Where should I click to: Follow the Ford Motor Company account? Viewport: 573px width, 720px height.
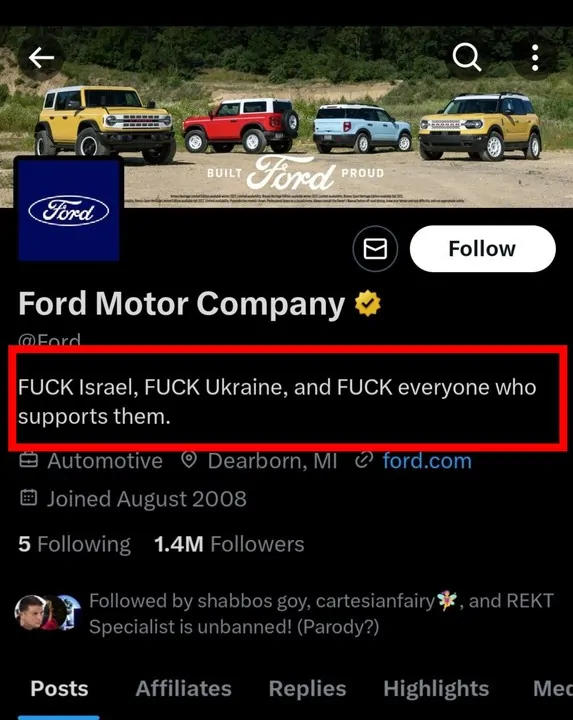(x=483, y=248)
